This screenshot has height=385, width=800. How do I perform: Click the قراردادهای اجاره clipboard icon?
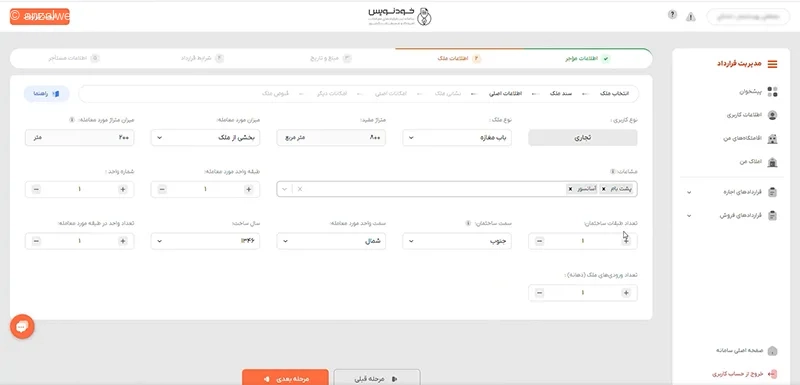pyautogui.click(x=772, y=192)
